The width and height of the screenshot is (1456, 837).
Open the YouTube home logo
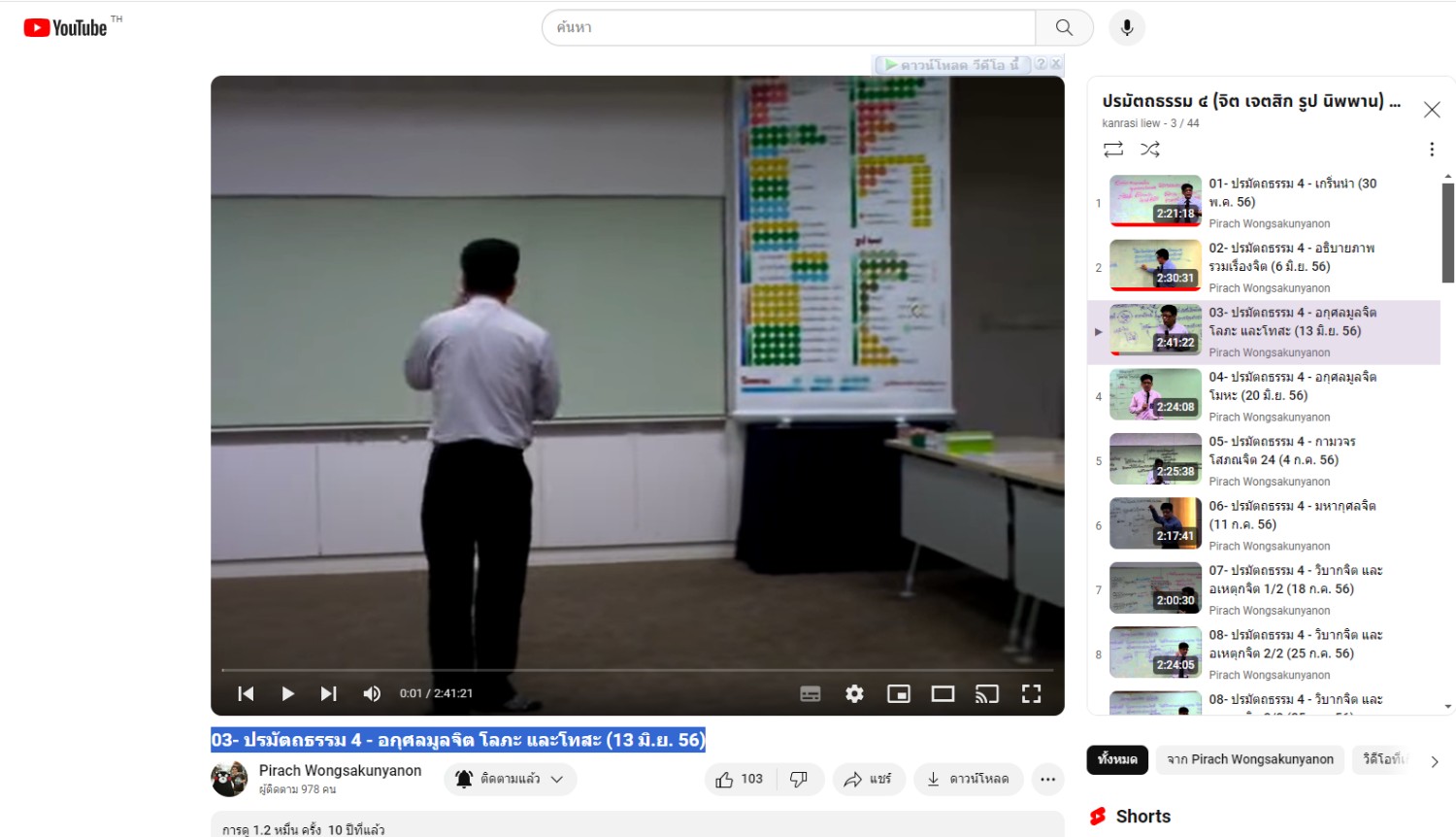[65, 28]
